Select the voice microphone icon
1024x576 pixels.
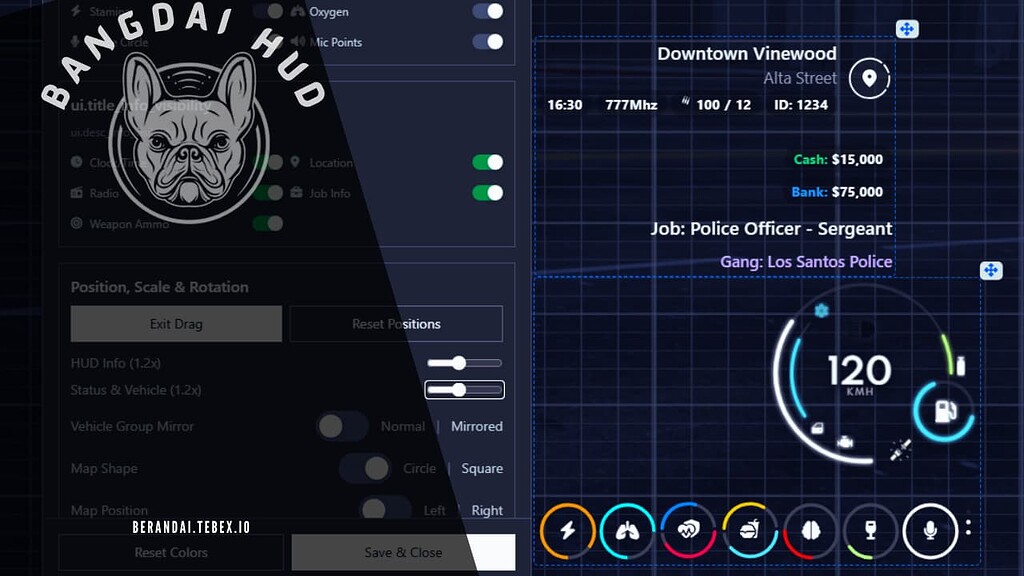[x=932, y=531]
